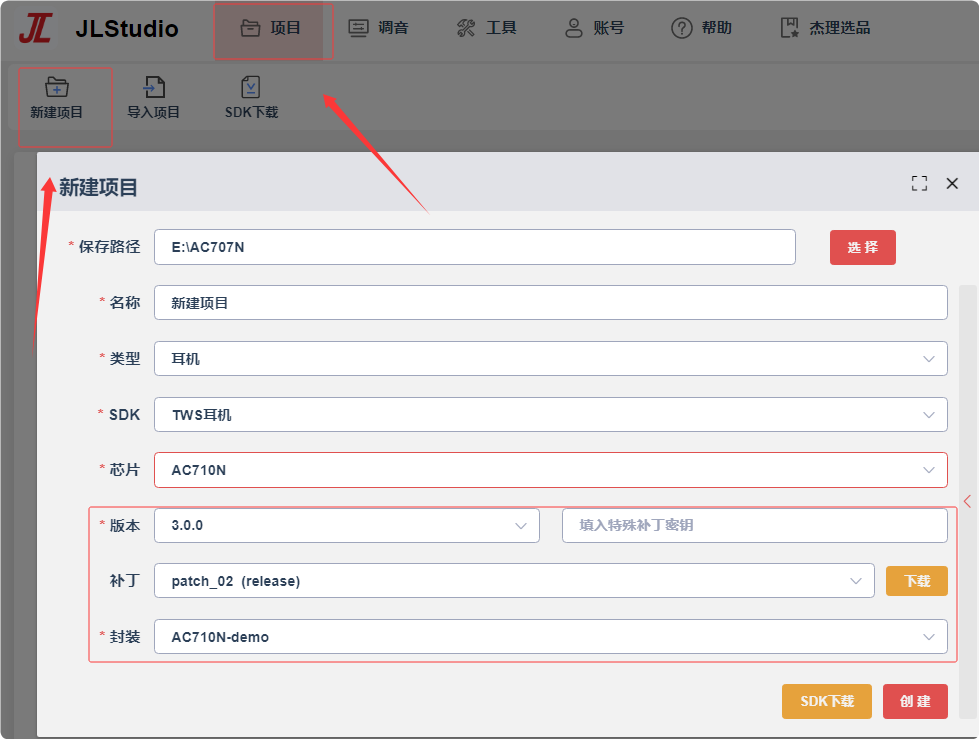
Task: Maximize the 新建项目 dialog to fullscreen
Action: click(919, 184)
